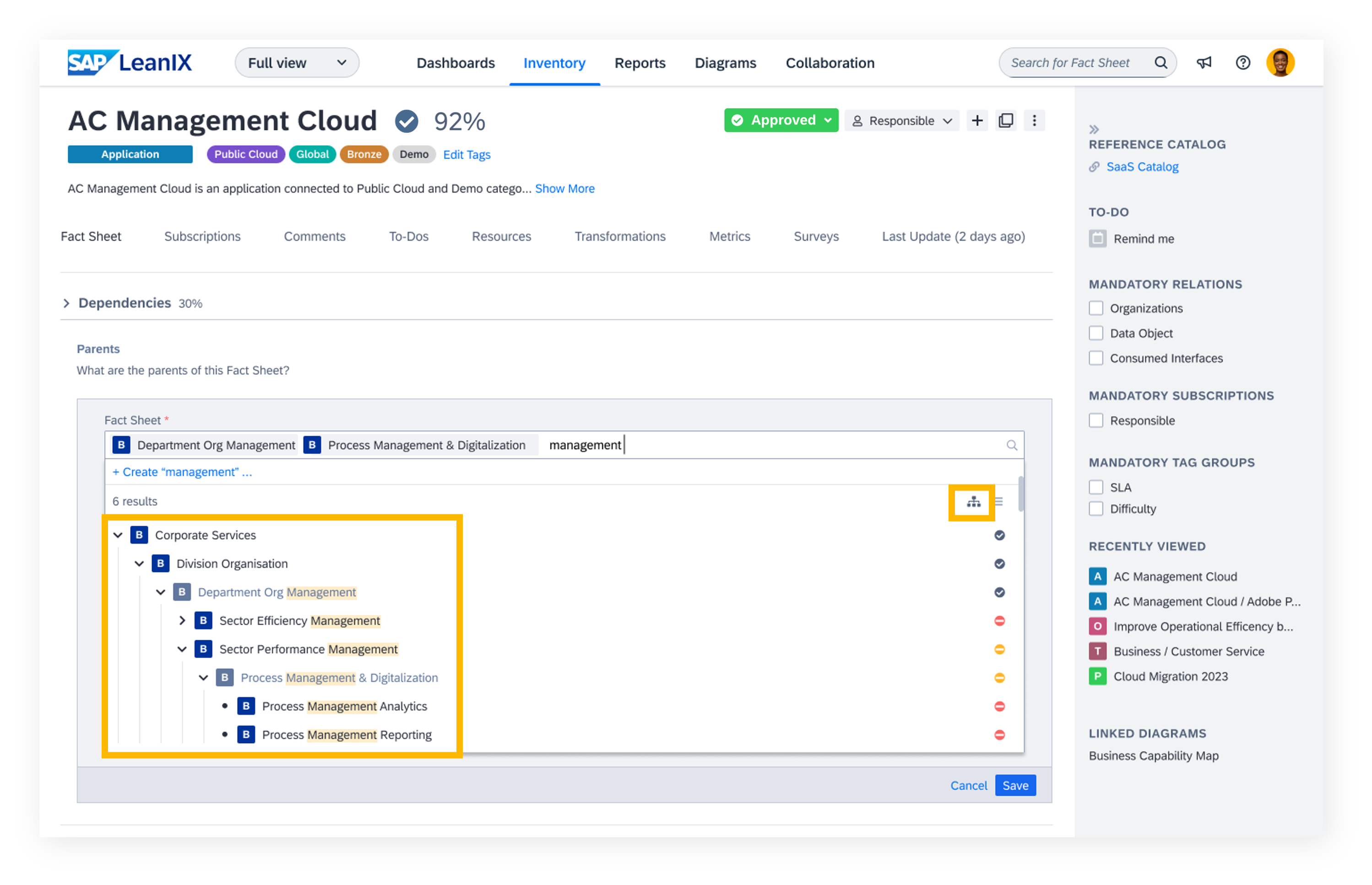This screenshot has width=1372, height=885.
Task: Click the plus icon next to Responsible
Action: click(x=976, y=121)
